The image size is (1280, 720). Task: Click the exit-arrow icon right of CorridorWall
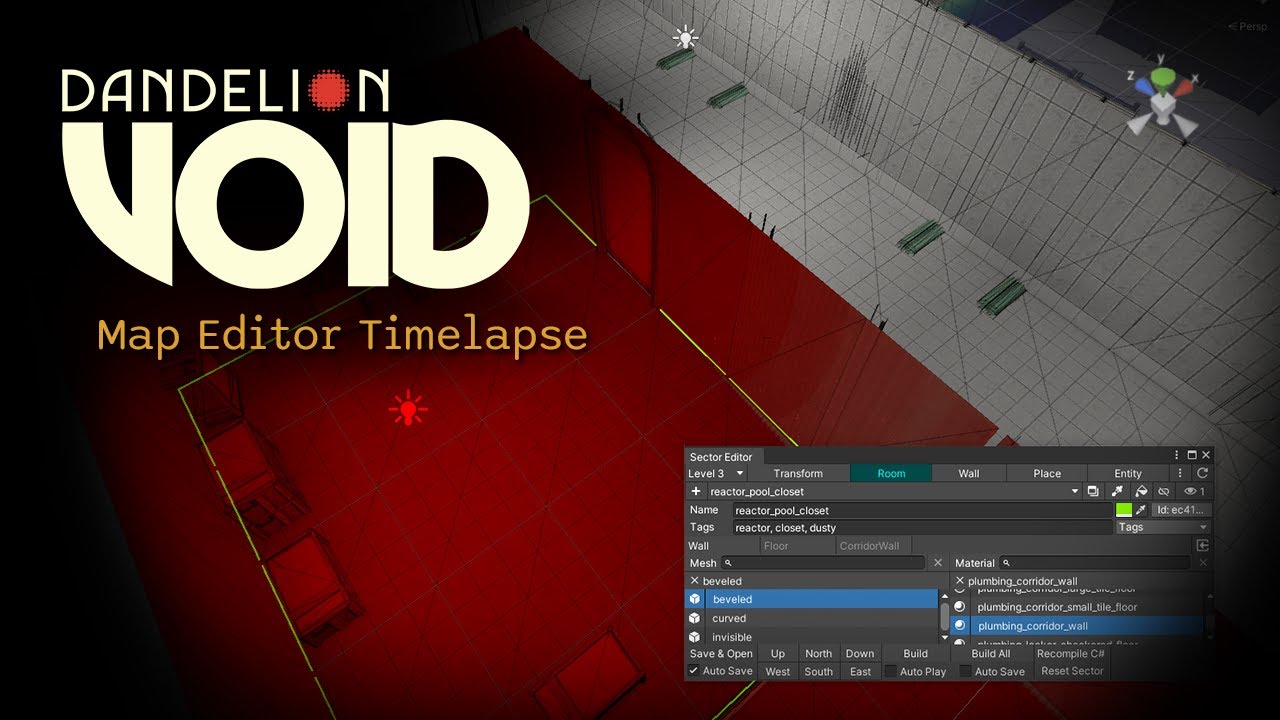click(x=1203, y=546)
